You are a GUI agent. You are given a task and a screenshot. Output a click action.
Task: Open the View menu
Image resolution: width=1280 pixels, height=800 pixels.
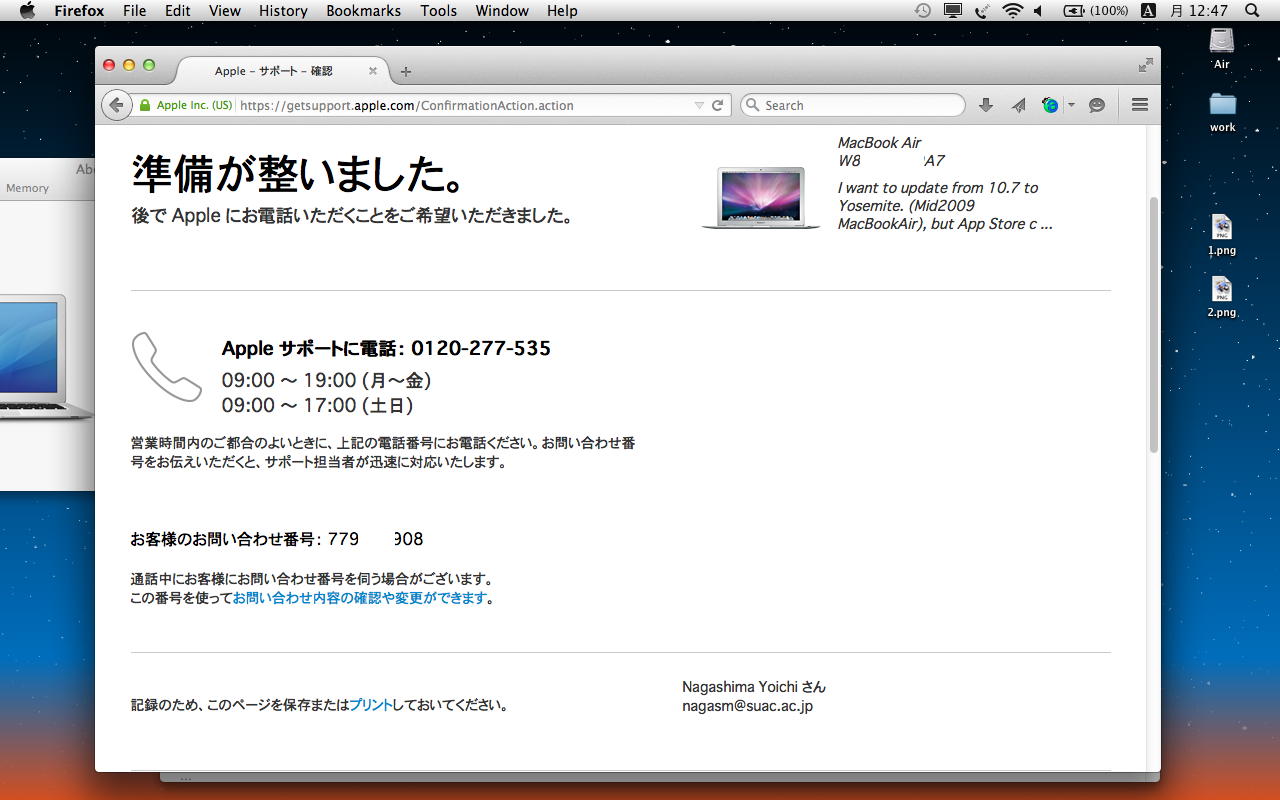225,11
